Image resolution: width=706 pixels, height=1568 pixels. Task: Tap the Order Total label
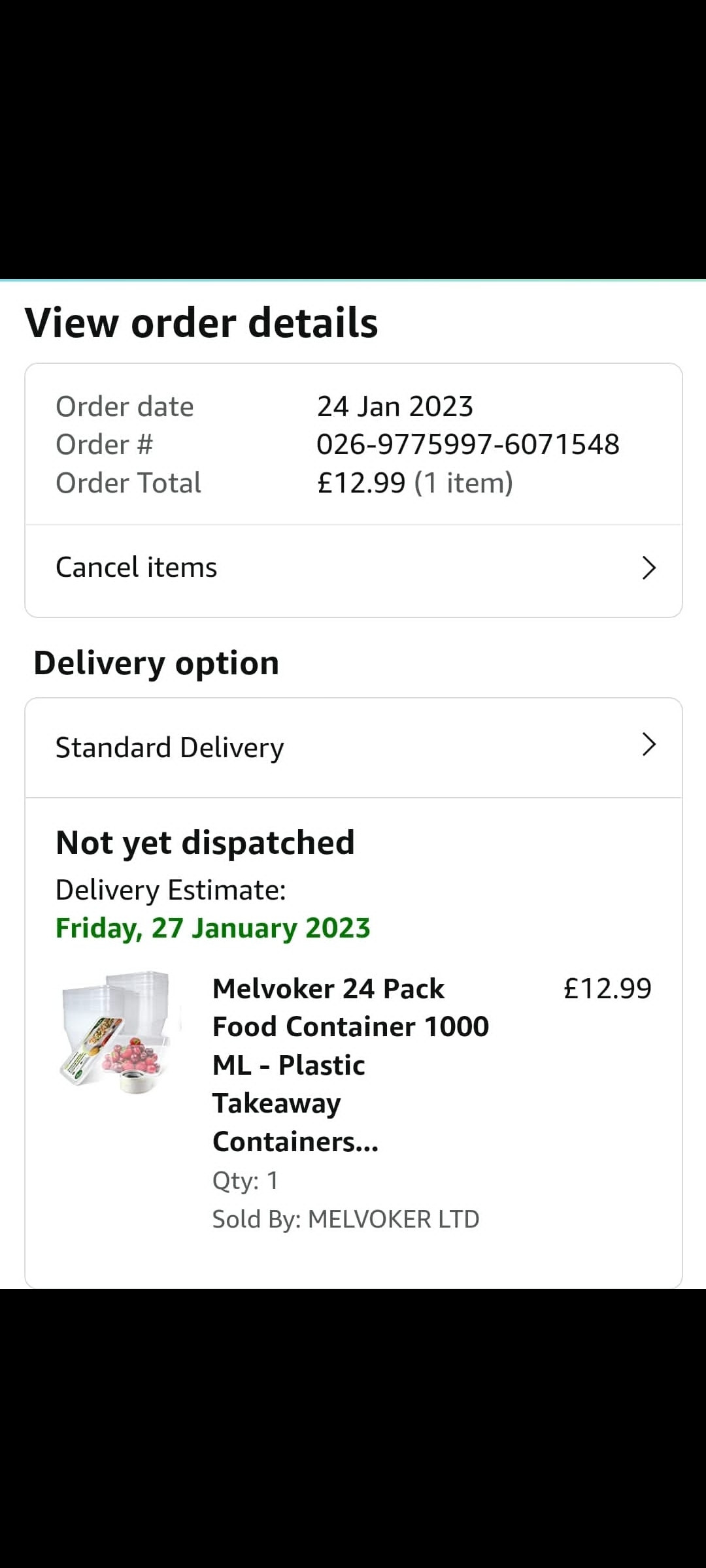[129, 483]
